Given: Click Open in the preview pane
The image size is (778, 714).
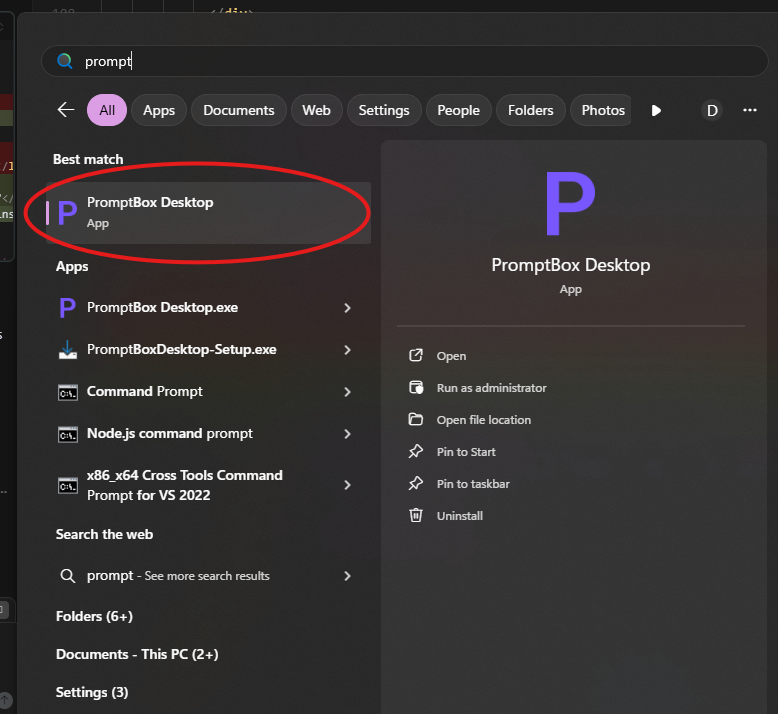Looking at the screenshot, I should (x=451, y=356).
